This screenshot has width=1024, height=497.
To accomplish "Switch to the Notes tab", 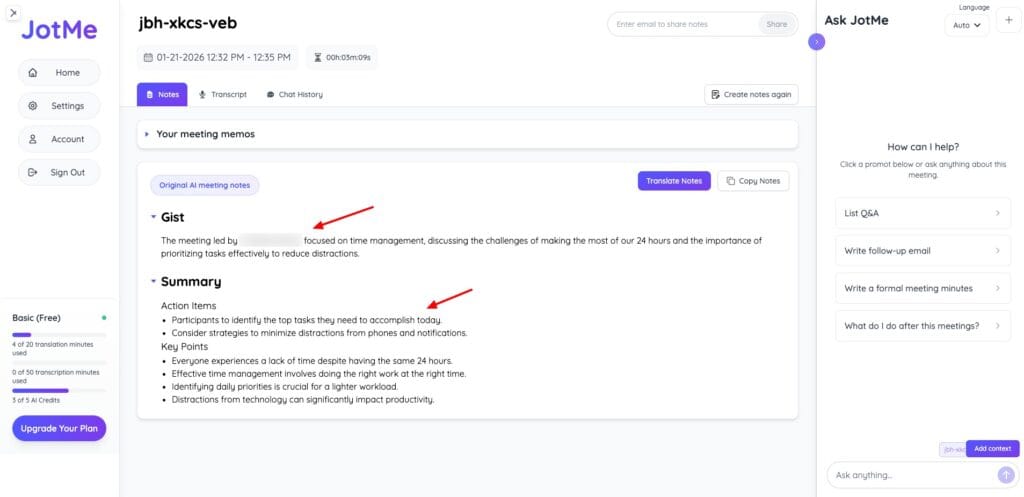I will coord(162,94).
